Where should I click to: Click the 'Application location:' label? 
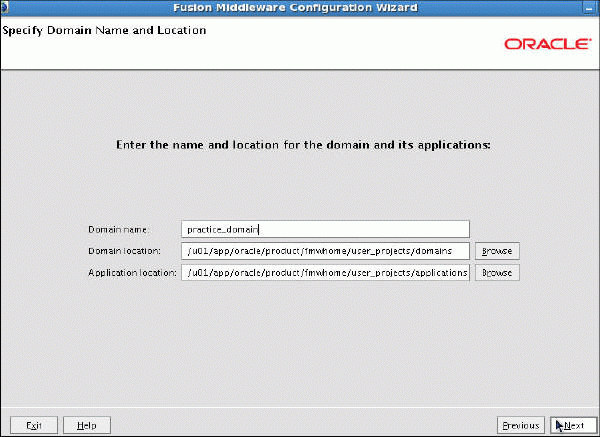[132, 273]
